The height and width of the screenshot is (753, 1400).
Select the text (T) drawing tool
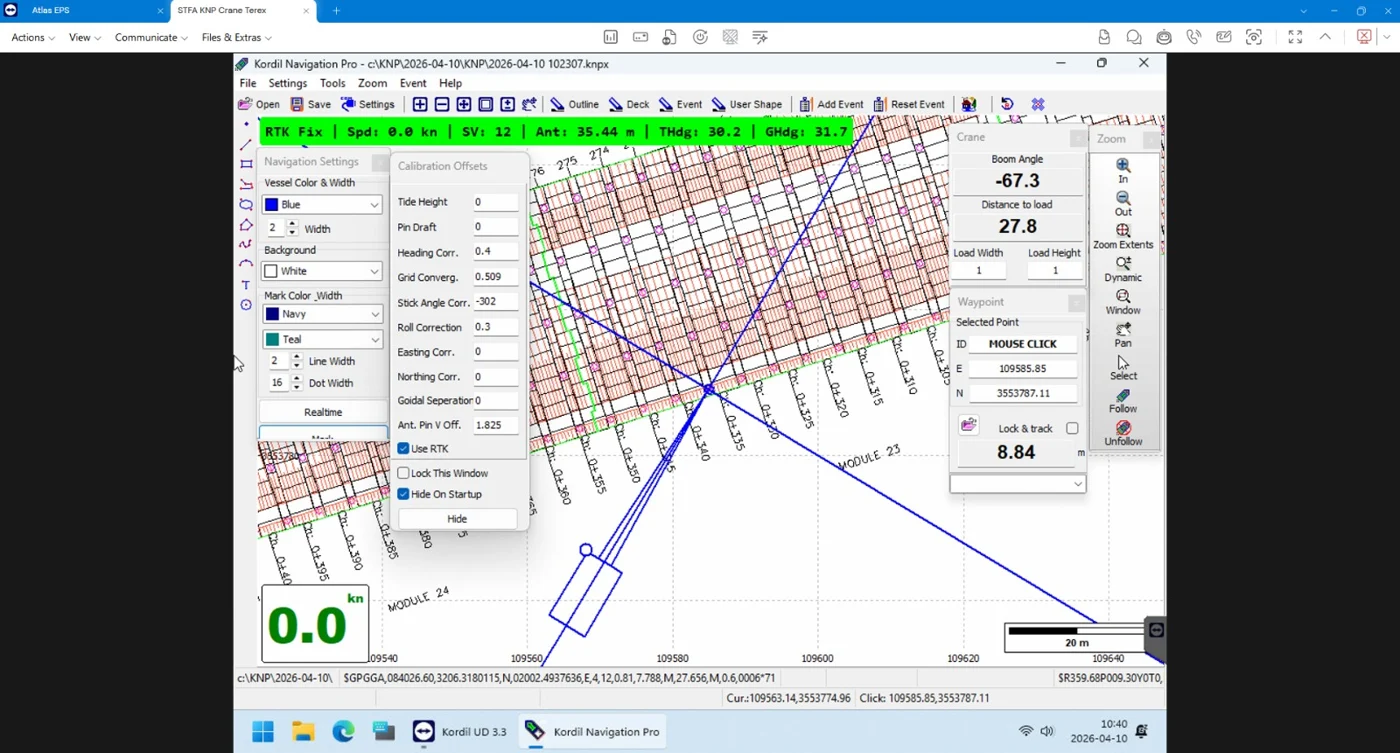click(x=246, y=285)
